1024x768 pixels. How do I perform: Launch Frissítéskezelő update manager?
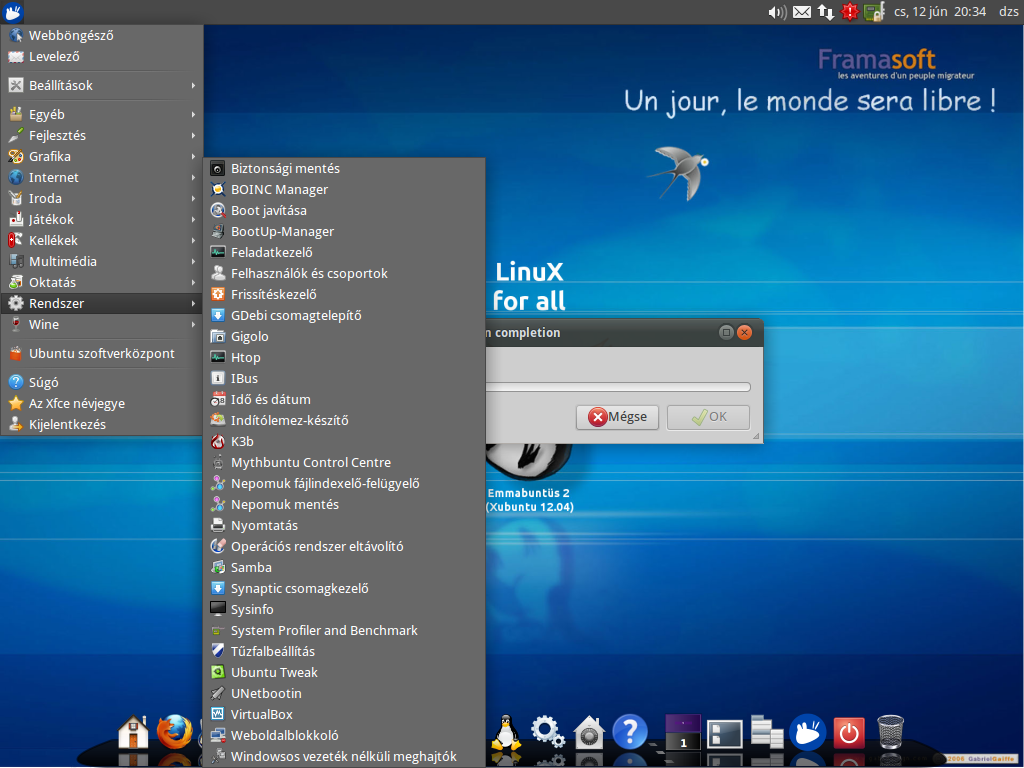coord(344,294)
